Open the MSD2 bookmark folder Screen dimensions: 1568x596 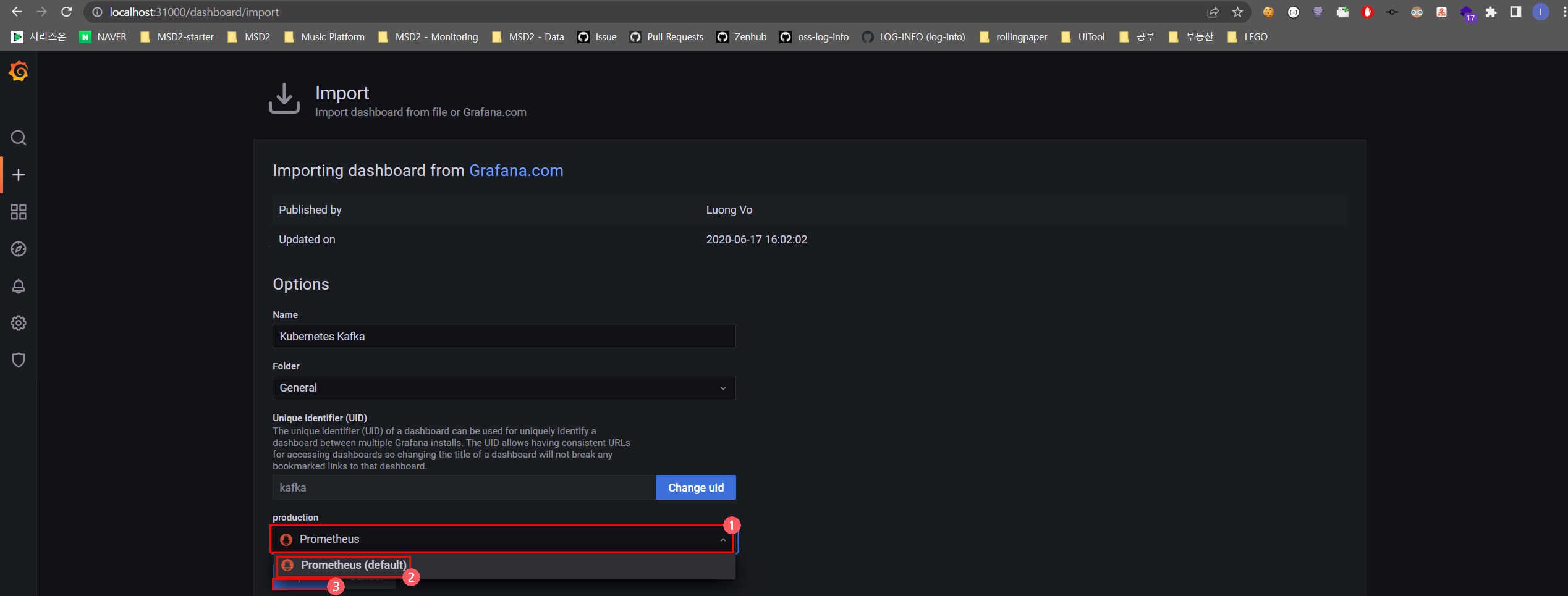(248, 37)
